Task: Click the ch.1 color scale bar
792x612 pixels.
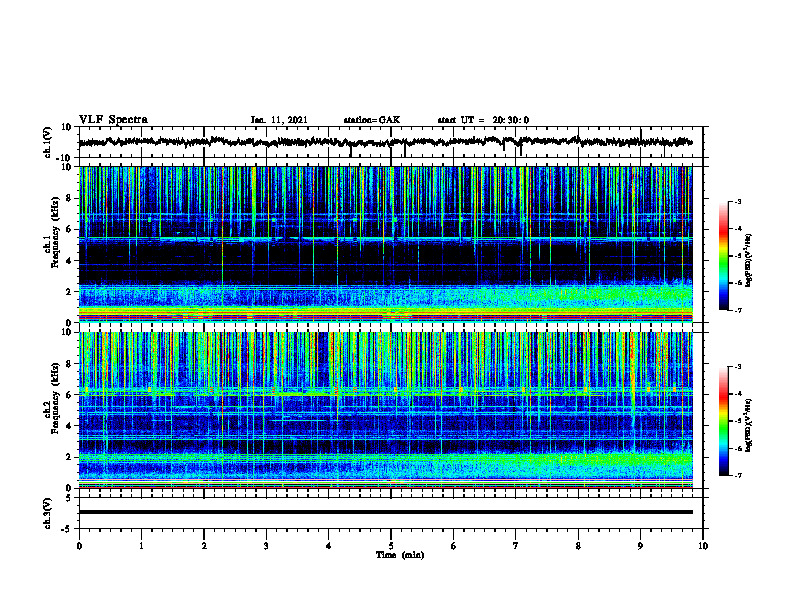Action: pyautogui.click(x=723, y=256)
